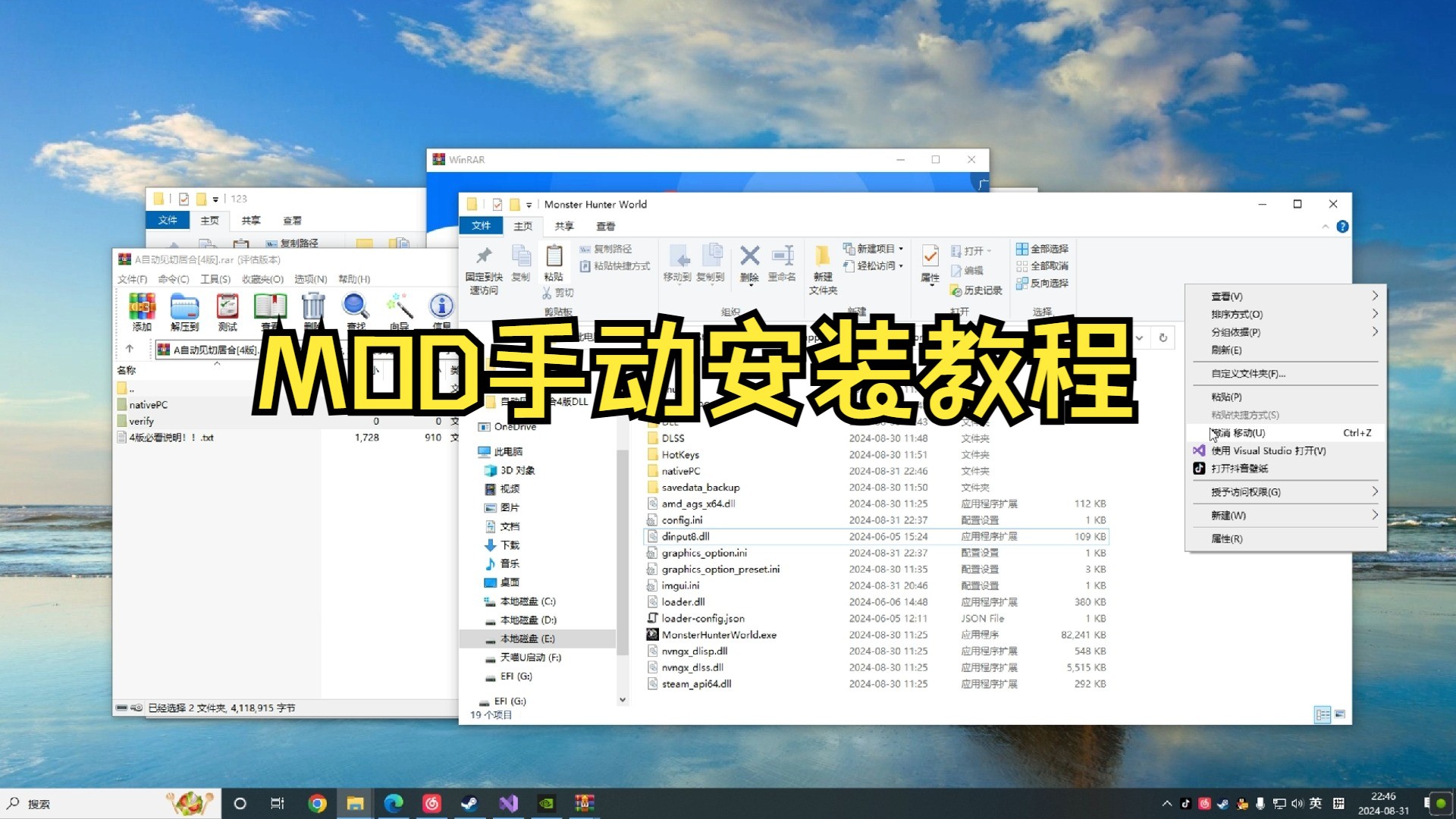The height and width of the screenshot is (819, 1456).
Task: Open the View (查看) tab in Monster Hunter World
Action: click(605, 226)
